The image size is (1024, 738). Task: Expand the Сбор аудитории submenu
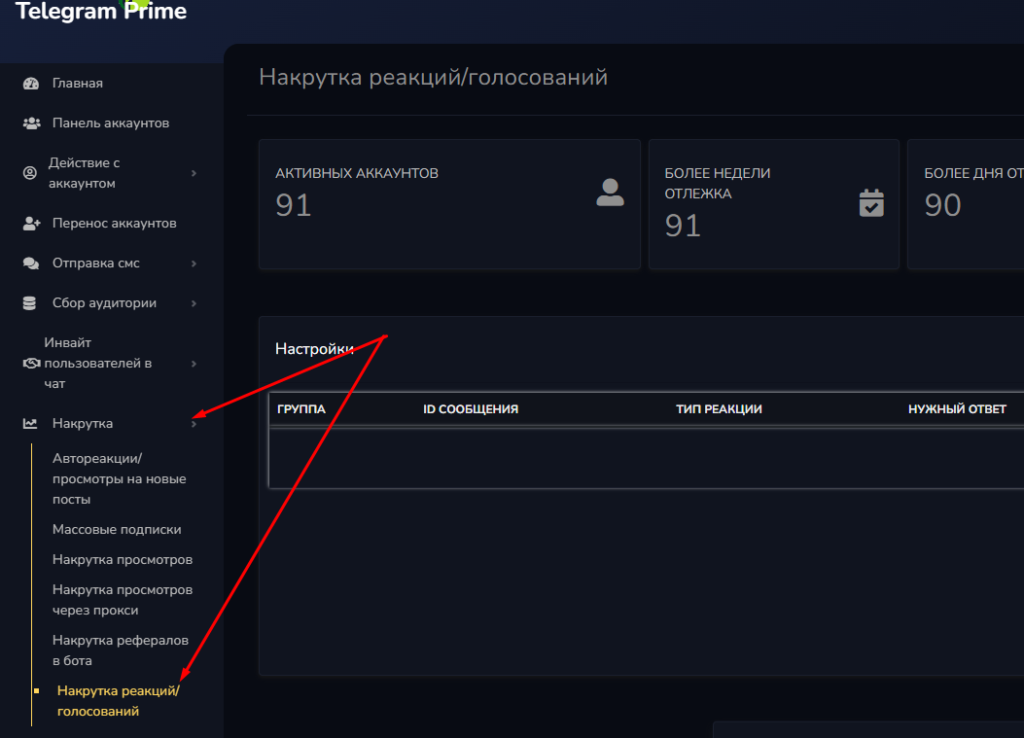tap(196, 303)
